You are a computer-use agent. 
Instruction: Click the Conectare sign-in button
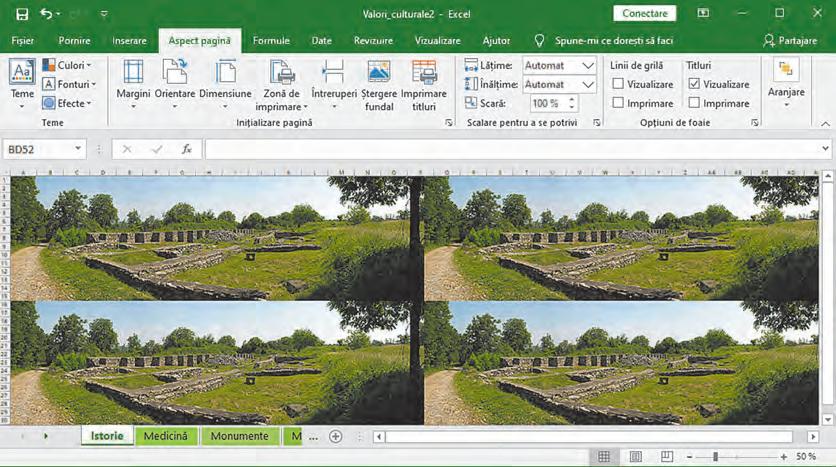[x=645, y=13]
